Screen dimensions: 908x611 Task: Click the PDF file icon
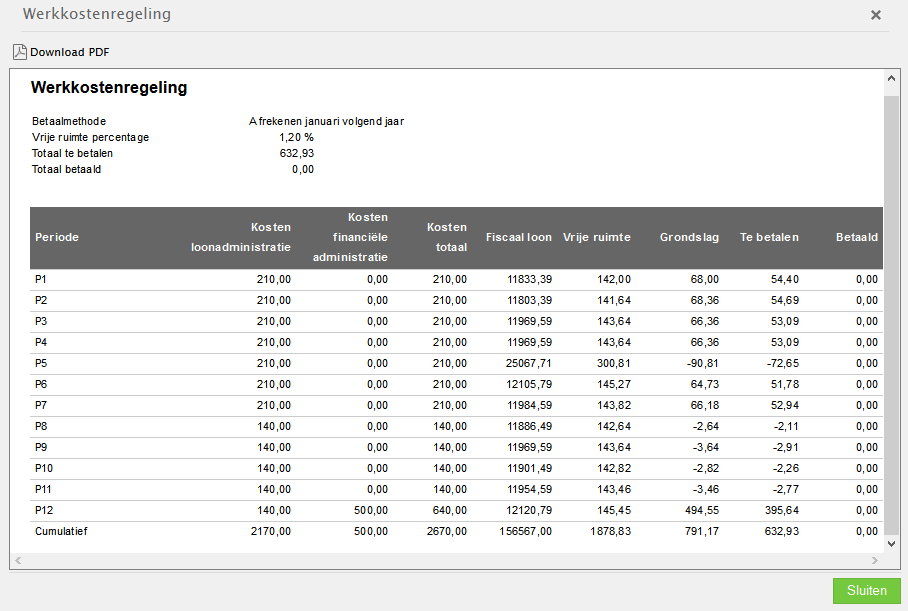[19, 52]
